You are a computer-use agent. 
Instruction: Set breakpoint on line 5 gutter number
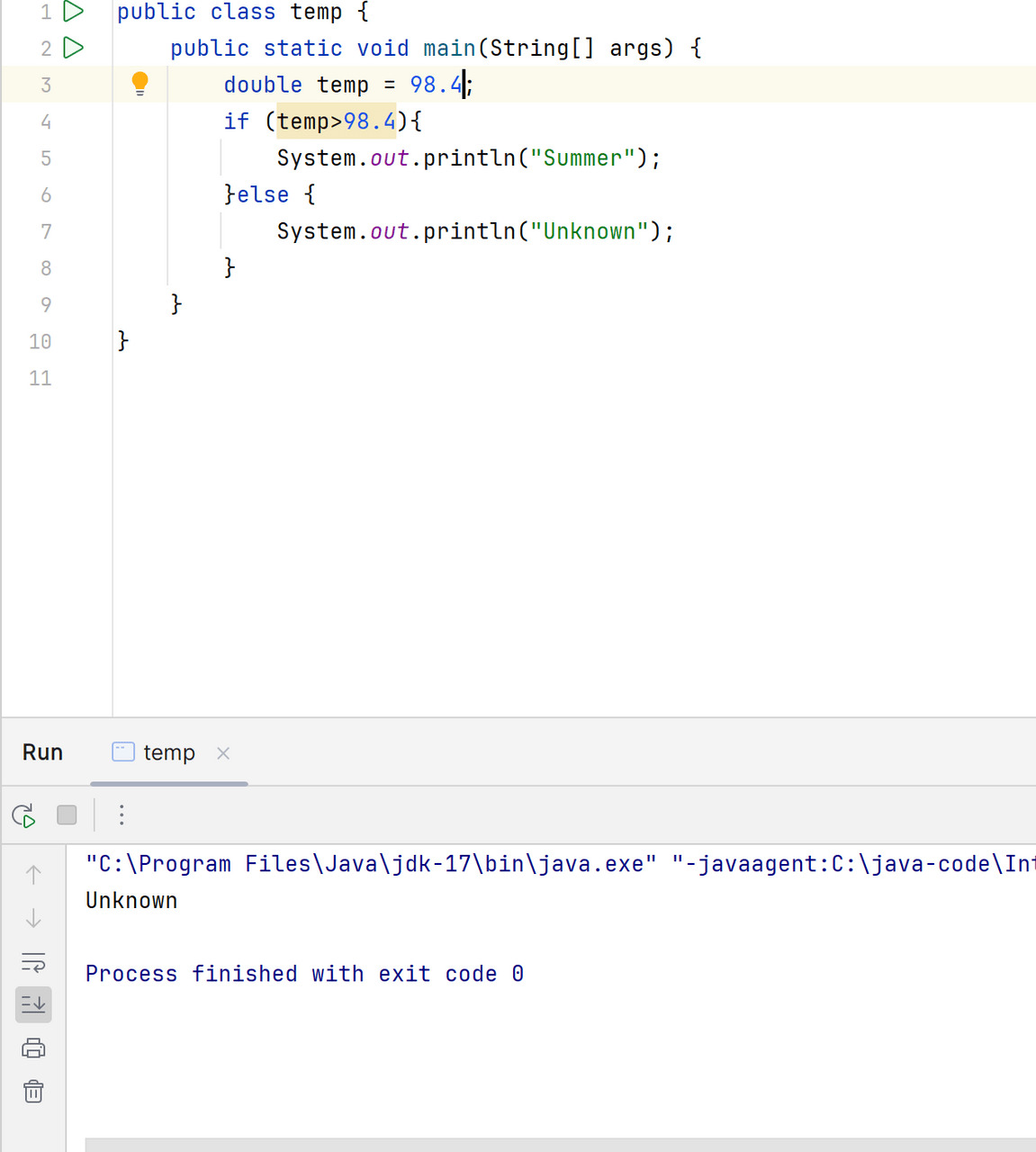46,158
